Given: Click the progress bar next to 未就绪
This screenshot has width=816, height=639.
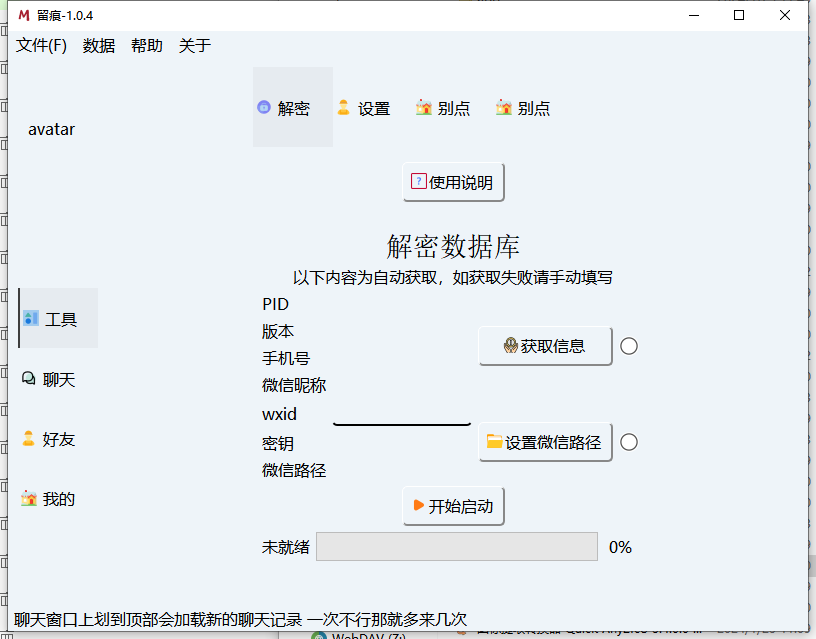Looking at the screenshot, I should [457, 546].
